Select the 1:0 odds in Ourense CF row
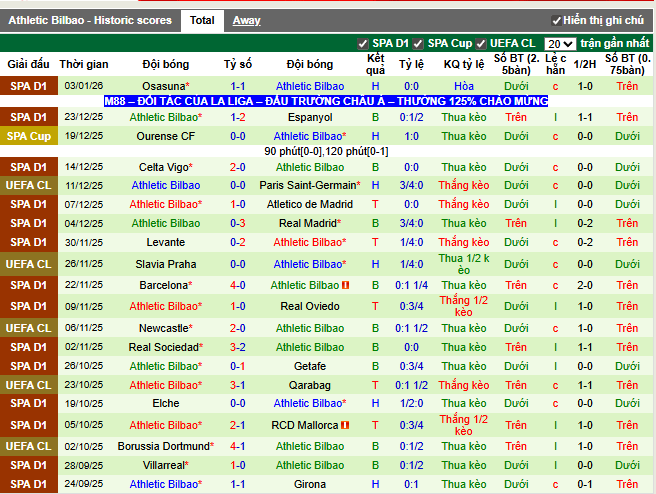 click(411, 136)
